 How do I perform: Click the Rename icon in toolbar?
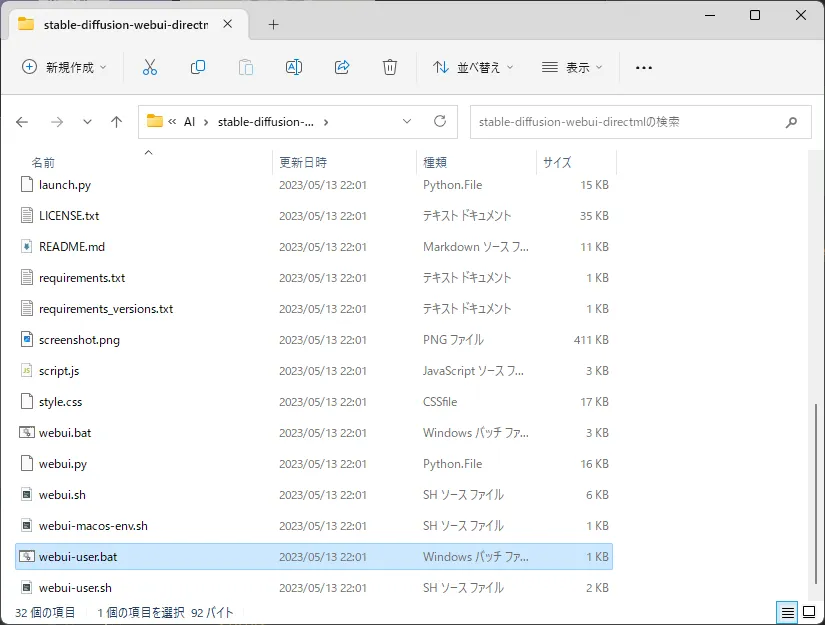pyautogui.click(x=294, y=67)
